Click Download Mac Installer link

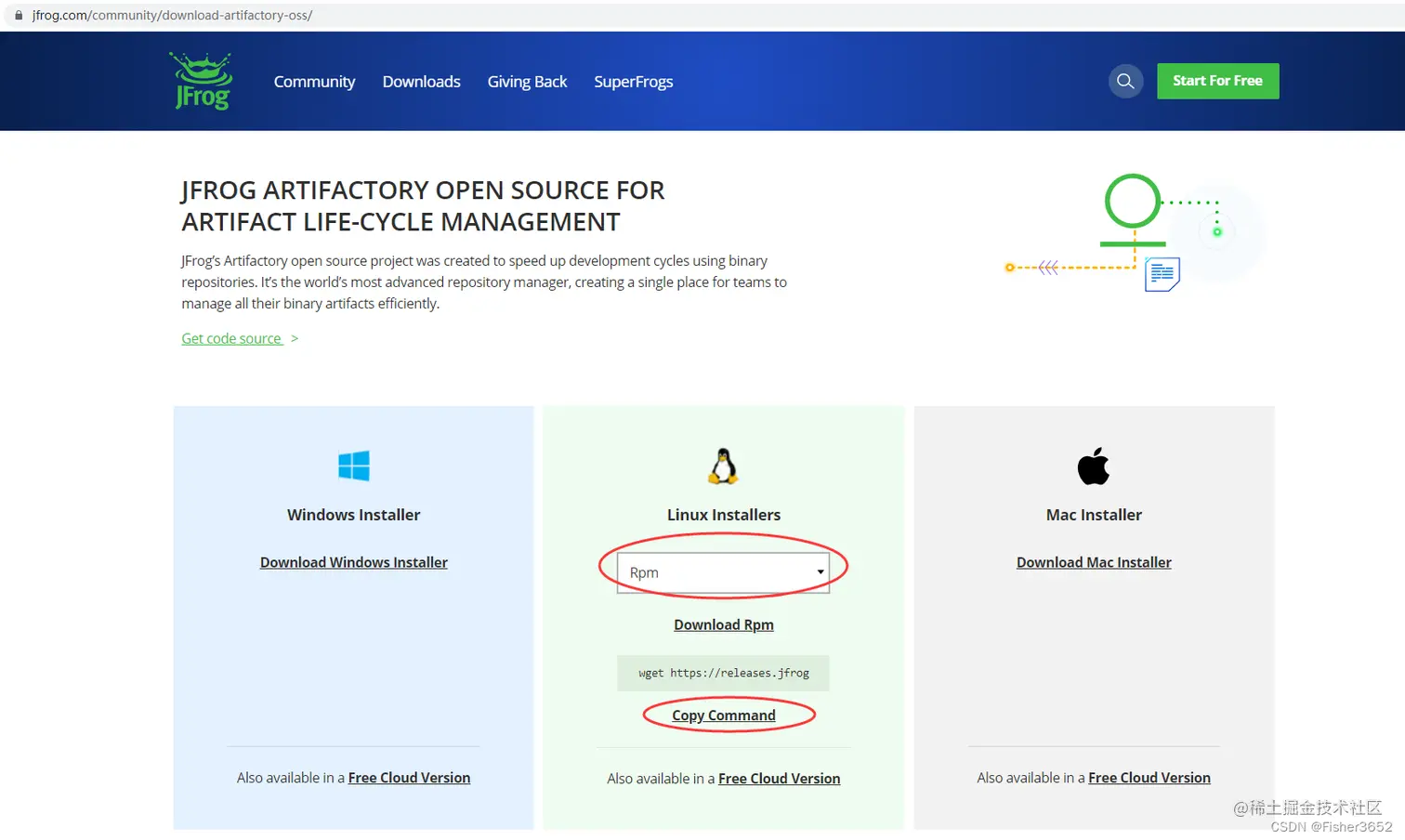pos(1094,562)
